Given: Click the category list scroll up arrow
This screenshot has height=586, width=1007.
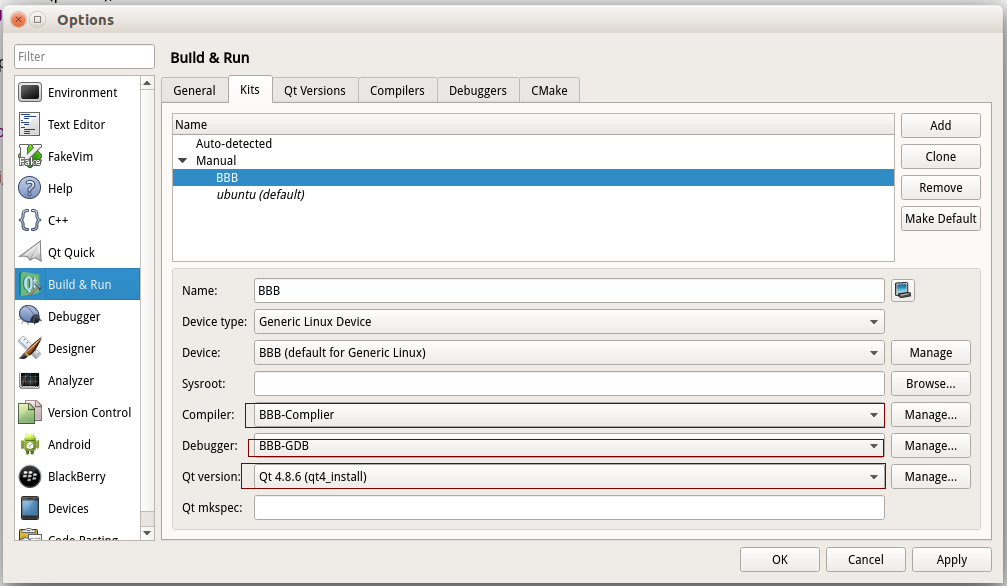Looking at the screenshot, I should (x=147, y=83).
